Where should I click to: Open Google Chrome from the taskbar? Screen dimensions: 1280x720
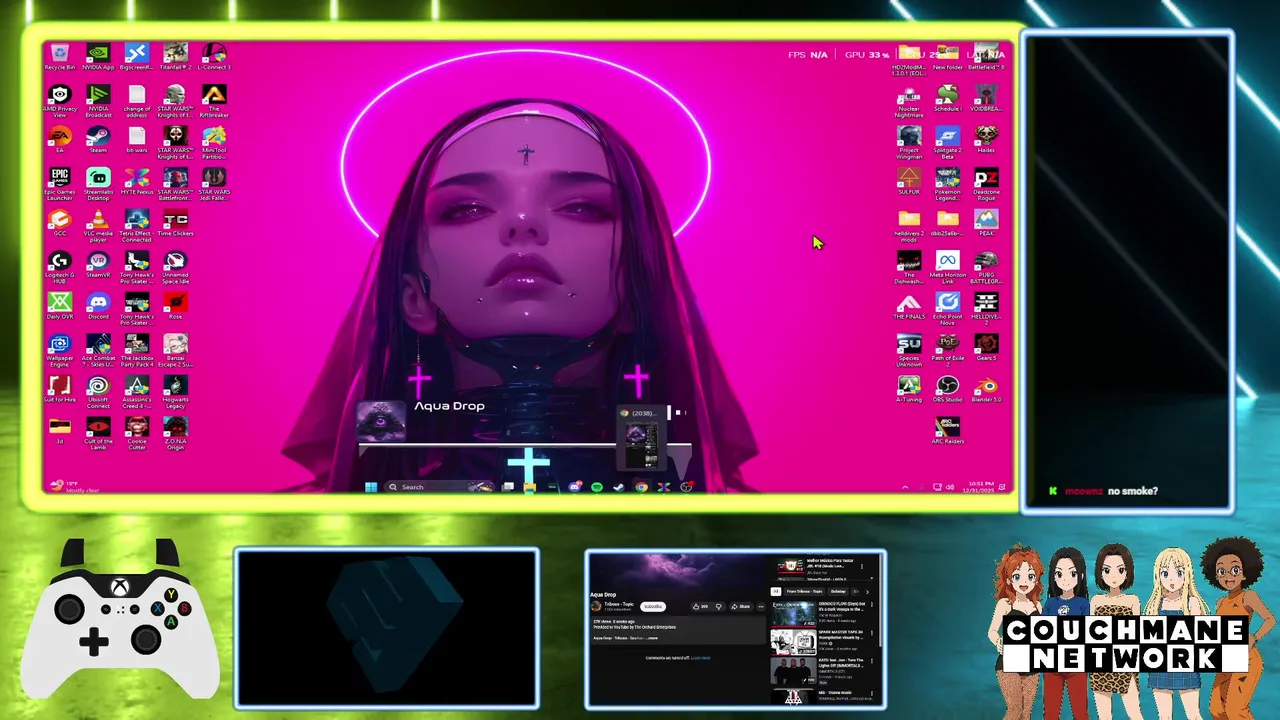641,487
